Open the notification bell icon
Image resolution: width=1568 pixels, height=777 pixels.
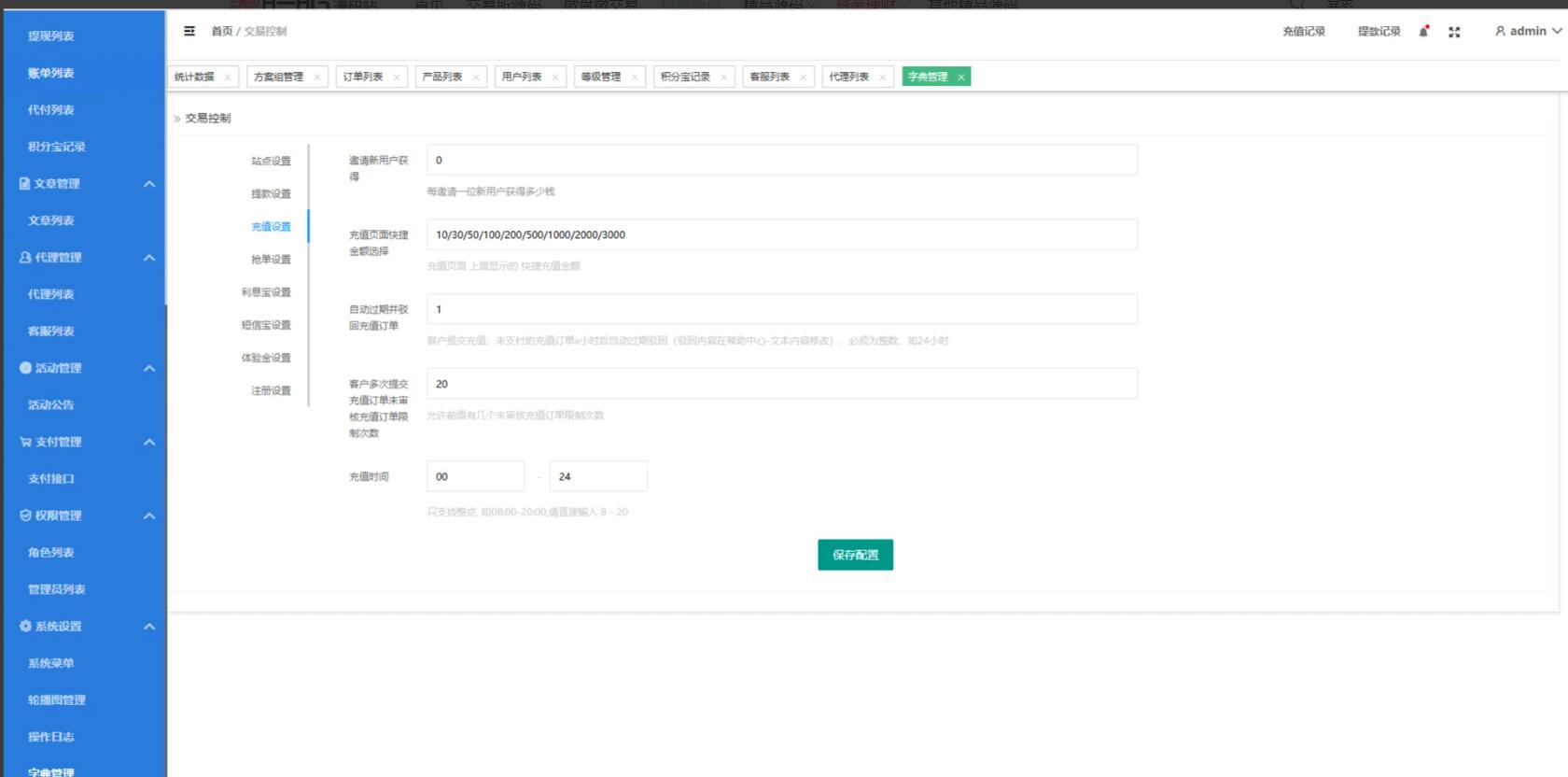[x=1423, y=31]
